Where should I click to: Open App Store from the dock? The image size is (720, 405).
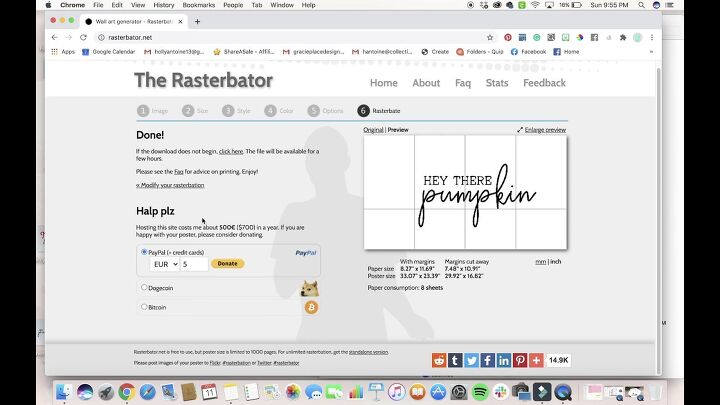coord(438,392)
